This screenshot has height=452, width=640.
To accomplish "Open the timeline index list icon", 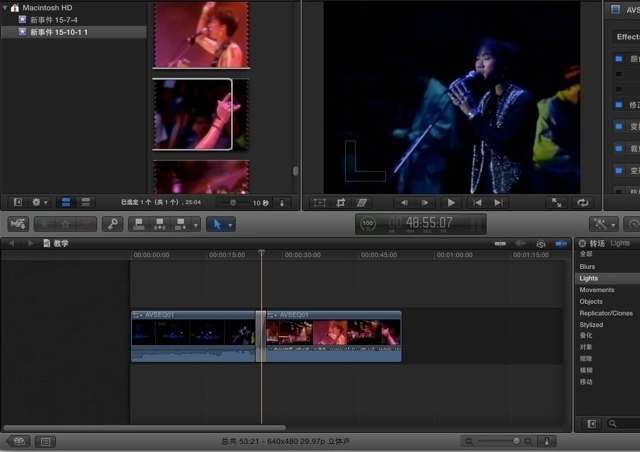I will 45,441.
